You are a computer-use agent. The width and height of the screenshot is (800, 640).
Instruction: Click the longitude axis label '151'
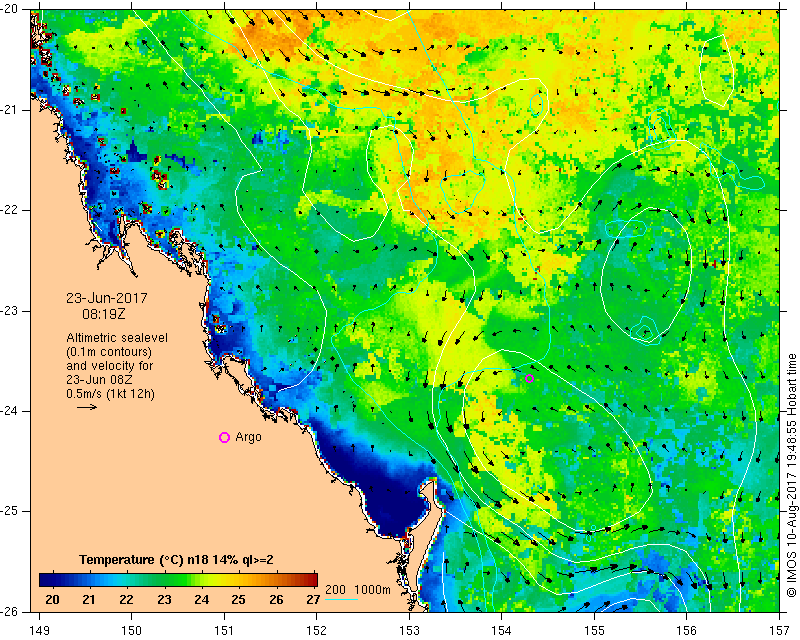[224, 631]
